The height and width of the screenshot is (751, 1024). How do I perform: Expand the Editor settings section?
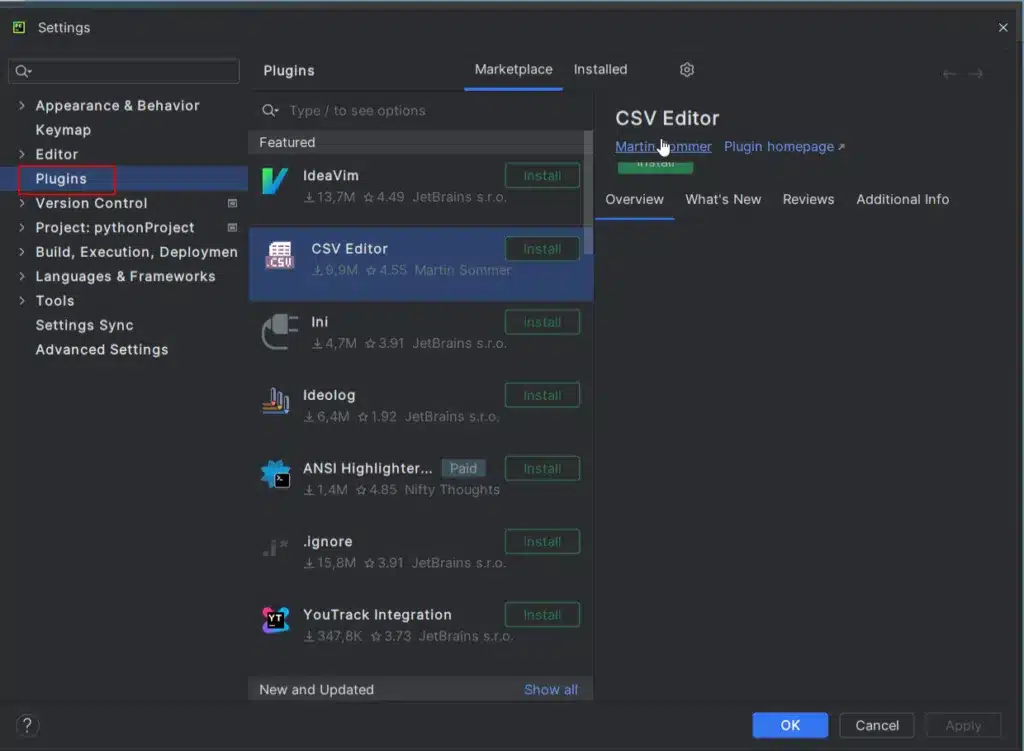pyautogui.click(x=22, y=154)
